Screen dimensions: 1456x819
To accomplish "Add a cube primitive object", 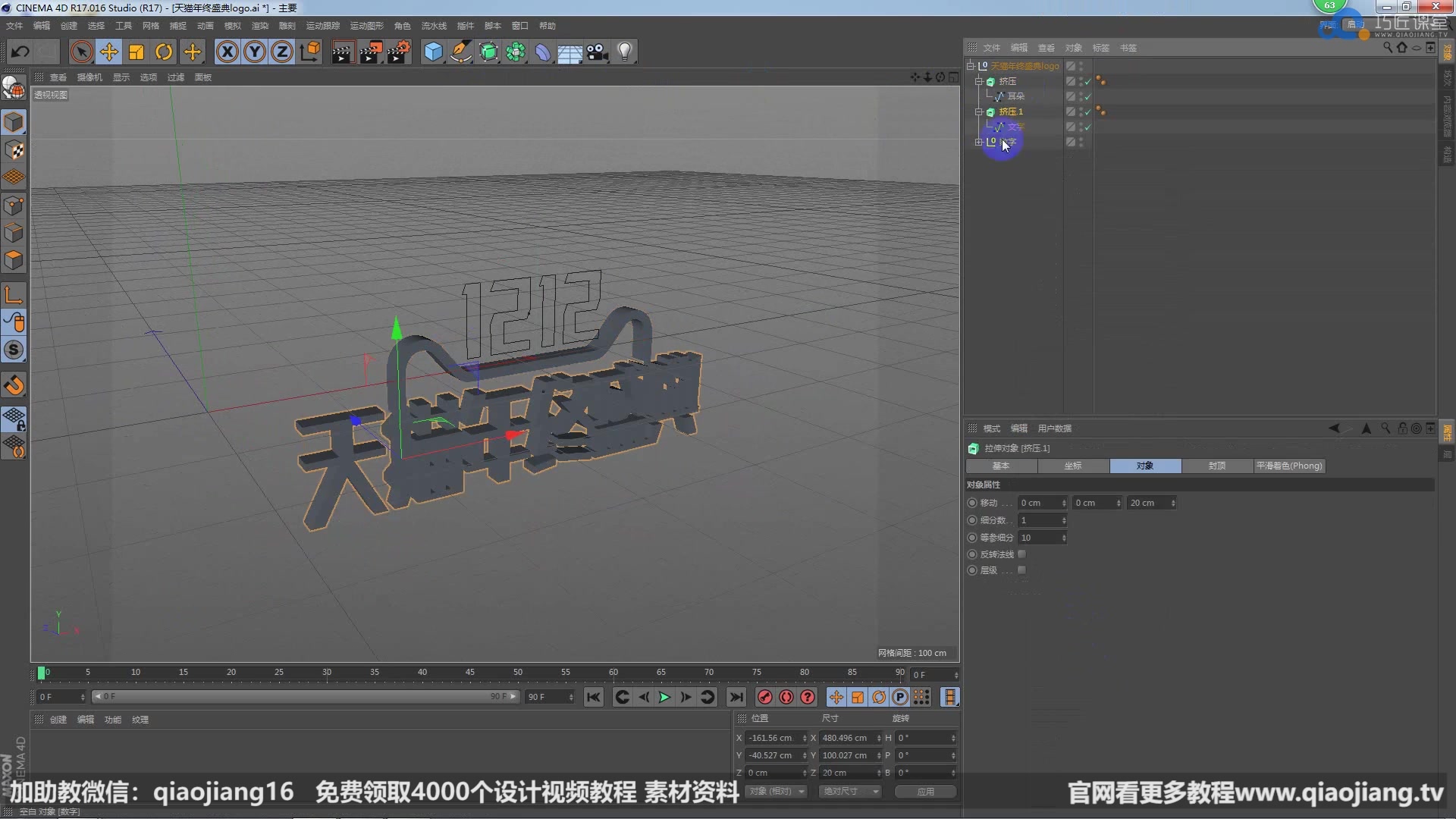I will click(433, 52).
